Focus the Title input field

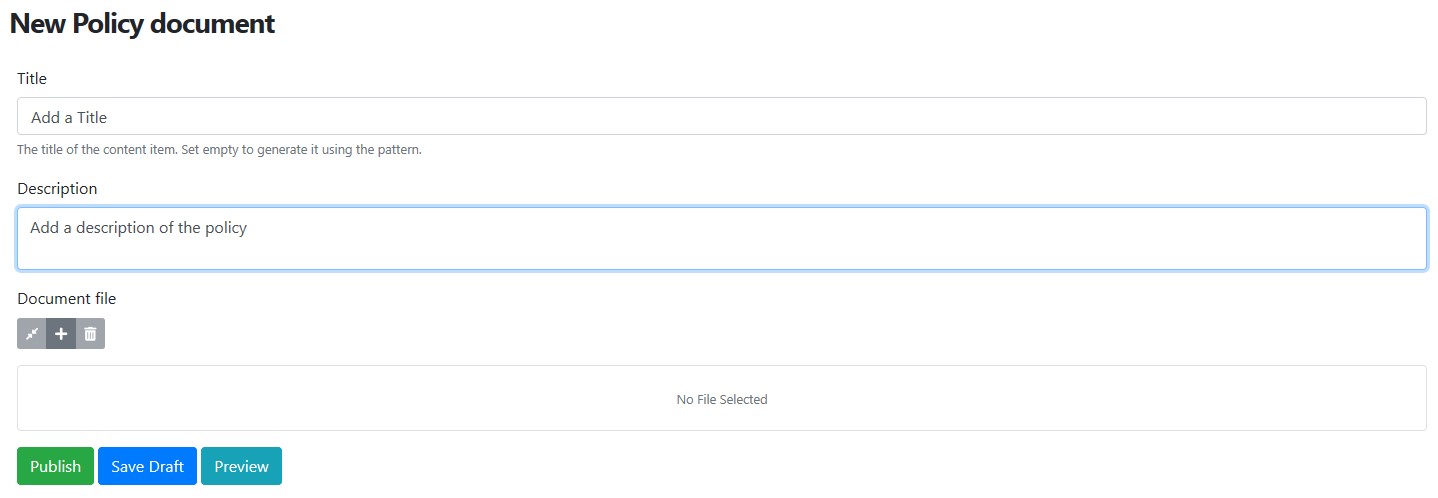pos(722,116)
